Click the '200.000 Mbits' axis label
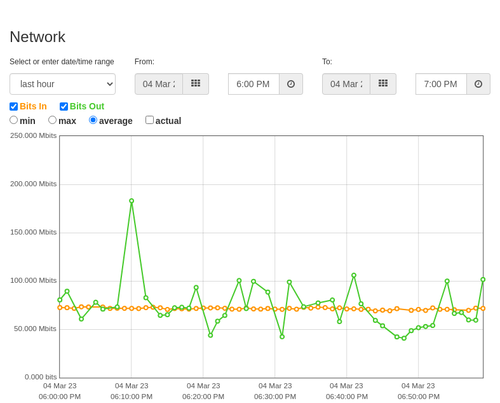 (x=33, y=184)
